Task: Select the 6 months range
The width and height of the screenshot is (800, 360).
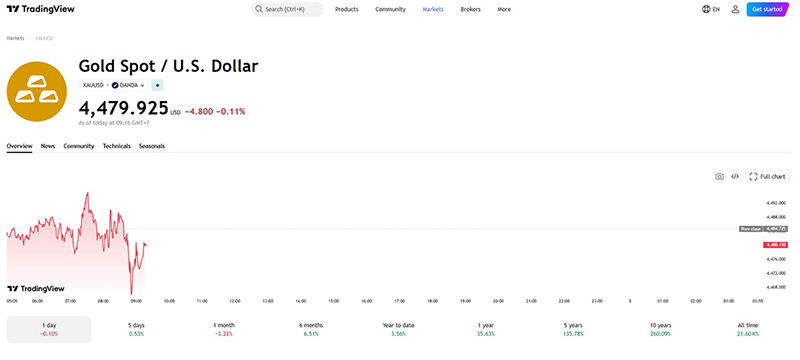Action: (311, 329)
